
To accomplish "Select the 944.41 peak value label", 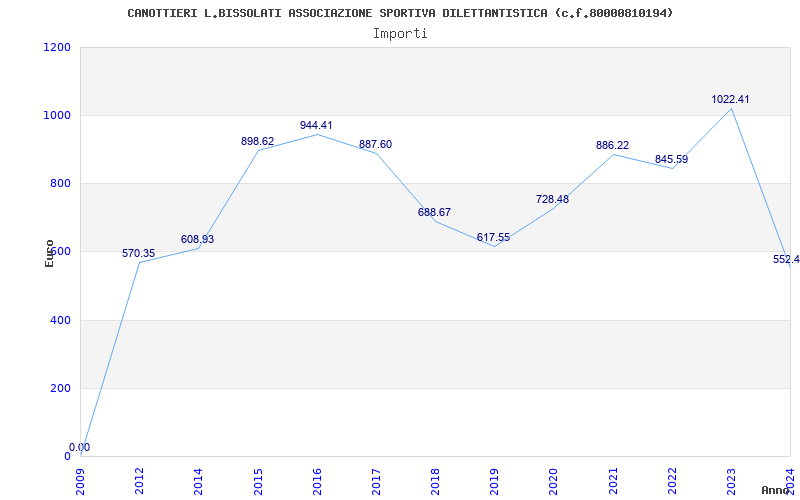I will coord(316,126).
